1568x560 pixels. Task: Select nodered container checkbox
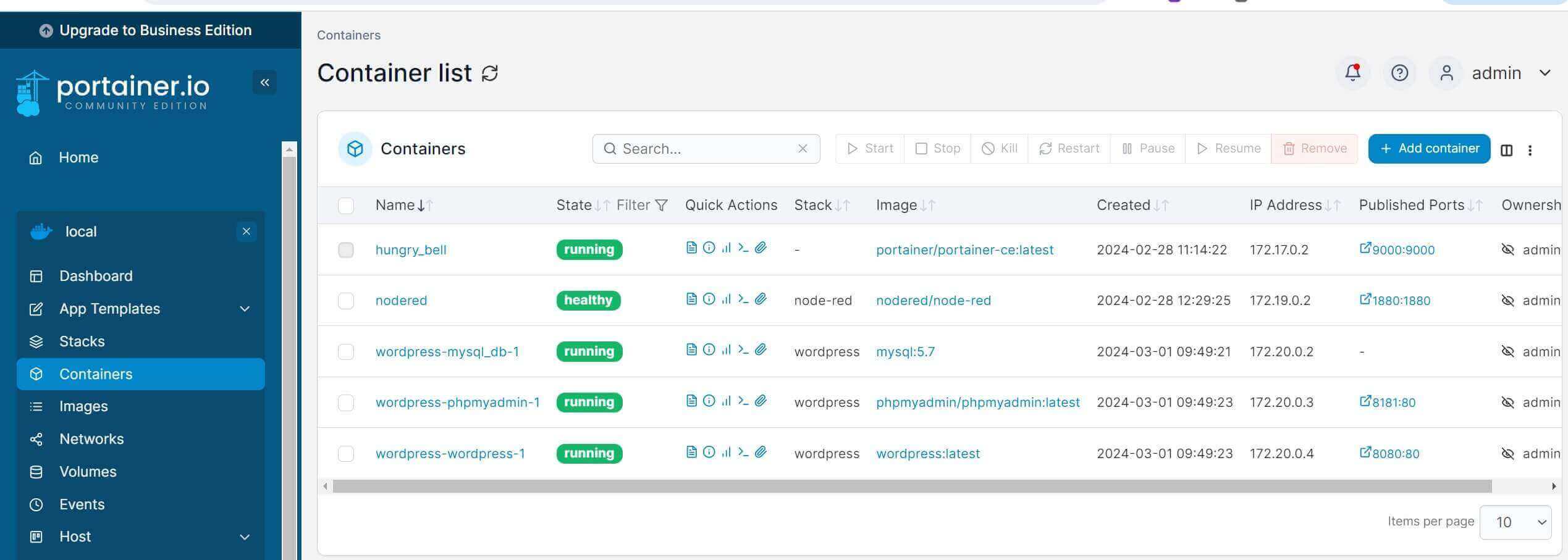point(346,301)
